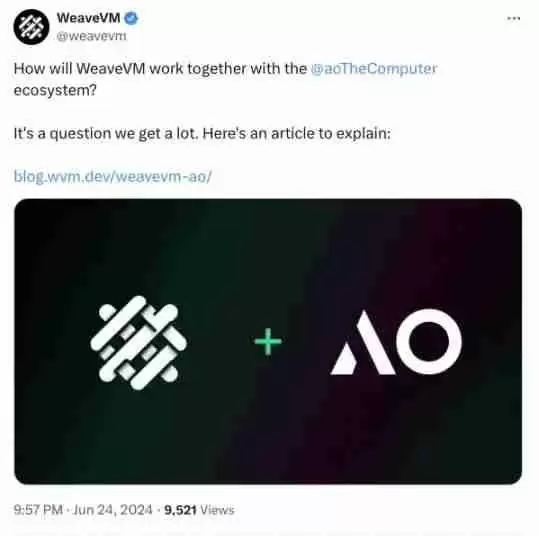
Task: Open the WeaveVM display name
Action: point(88,18)
